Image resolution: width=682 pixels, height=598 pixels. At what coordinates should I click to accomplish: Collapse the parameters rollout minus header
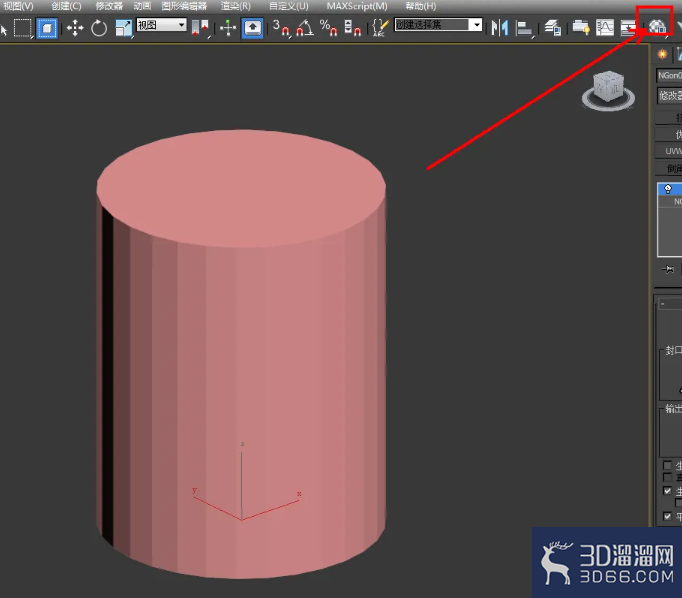[669, 304]
